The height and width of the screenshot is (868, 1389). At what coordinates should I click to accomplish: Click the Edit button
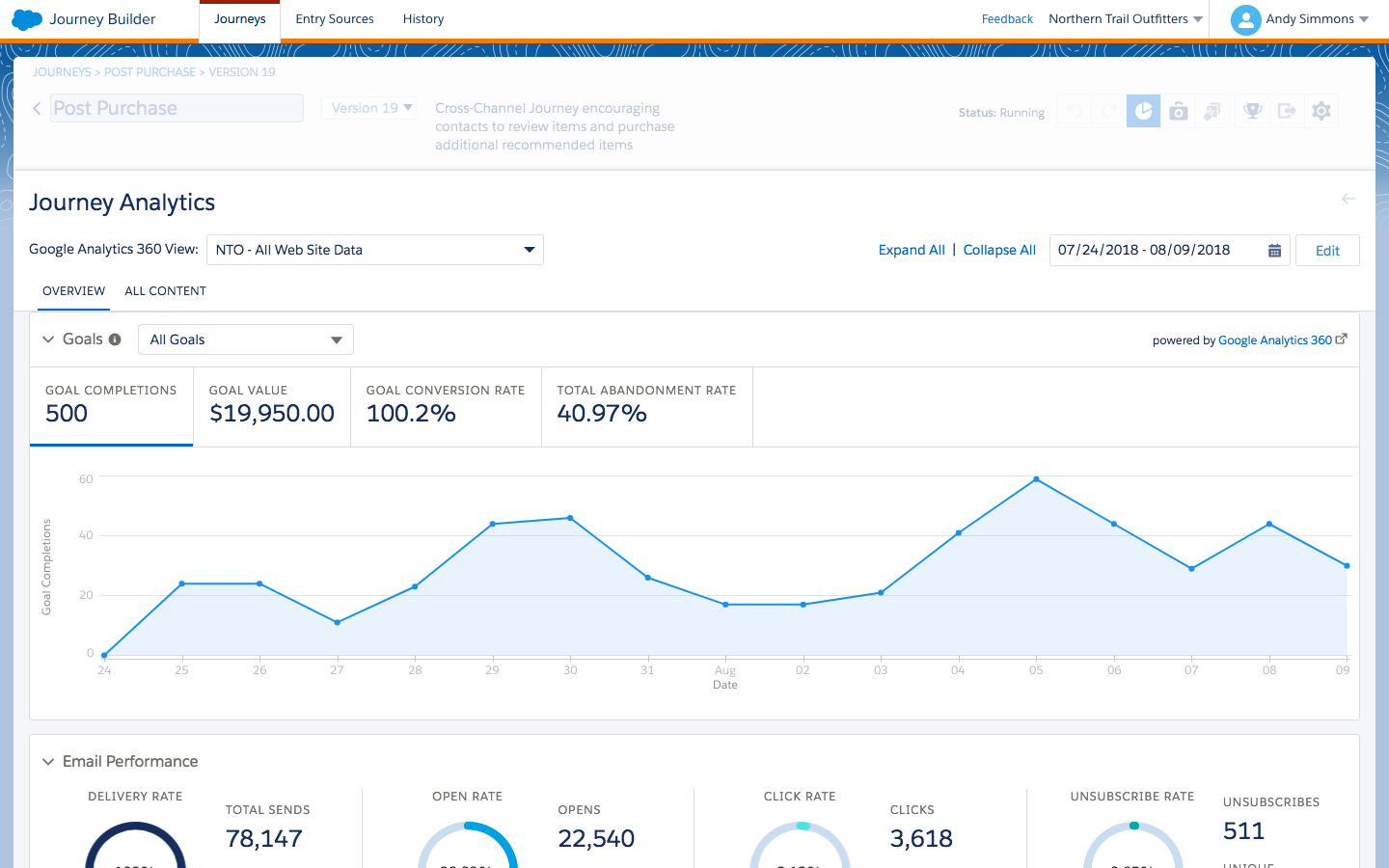pos(1327,251)
